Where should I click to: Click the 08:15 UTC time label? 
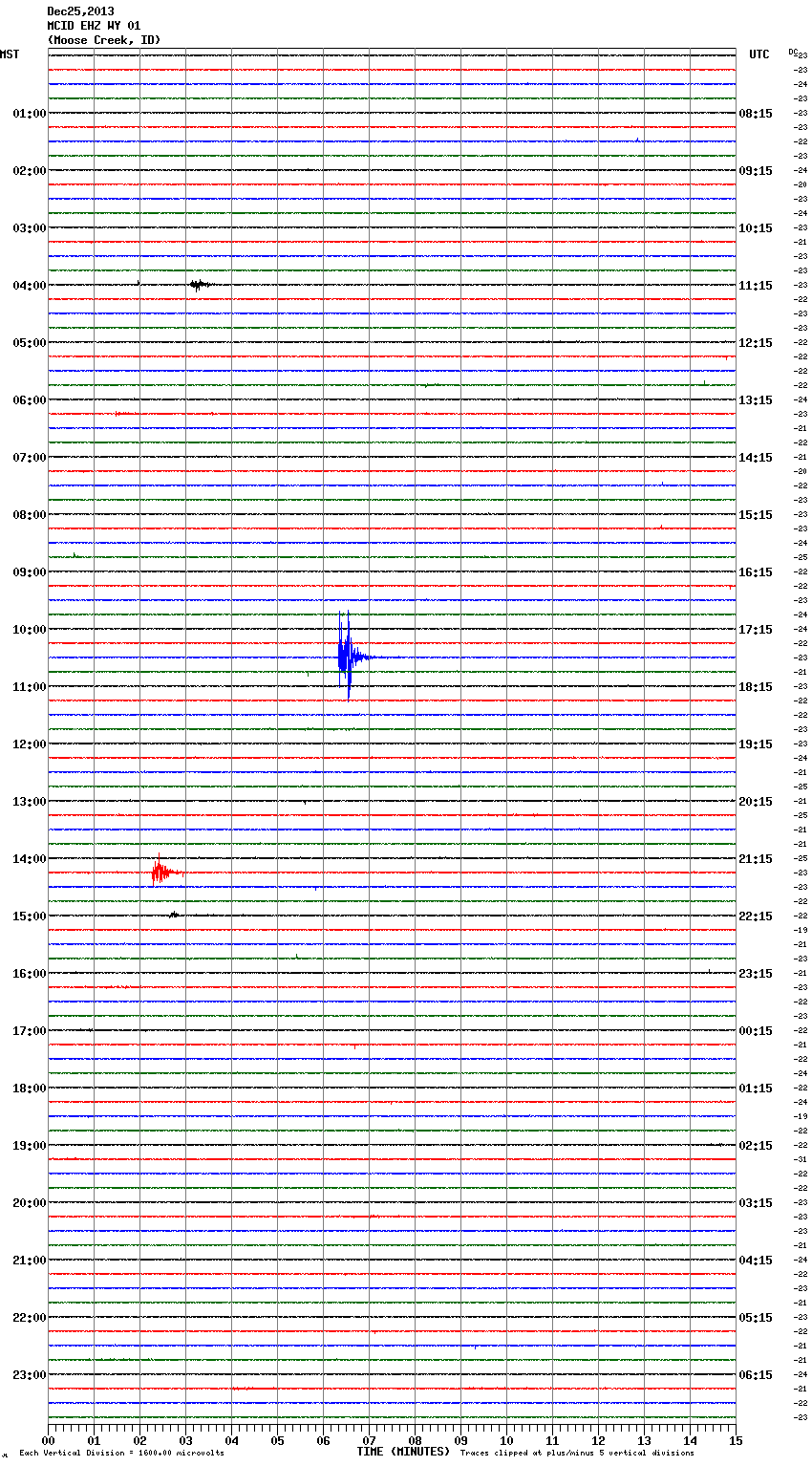click(x=756, y=114)
